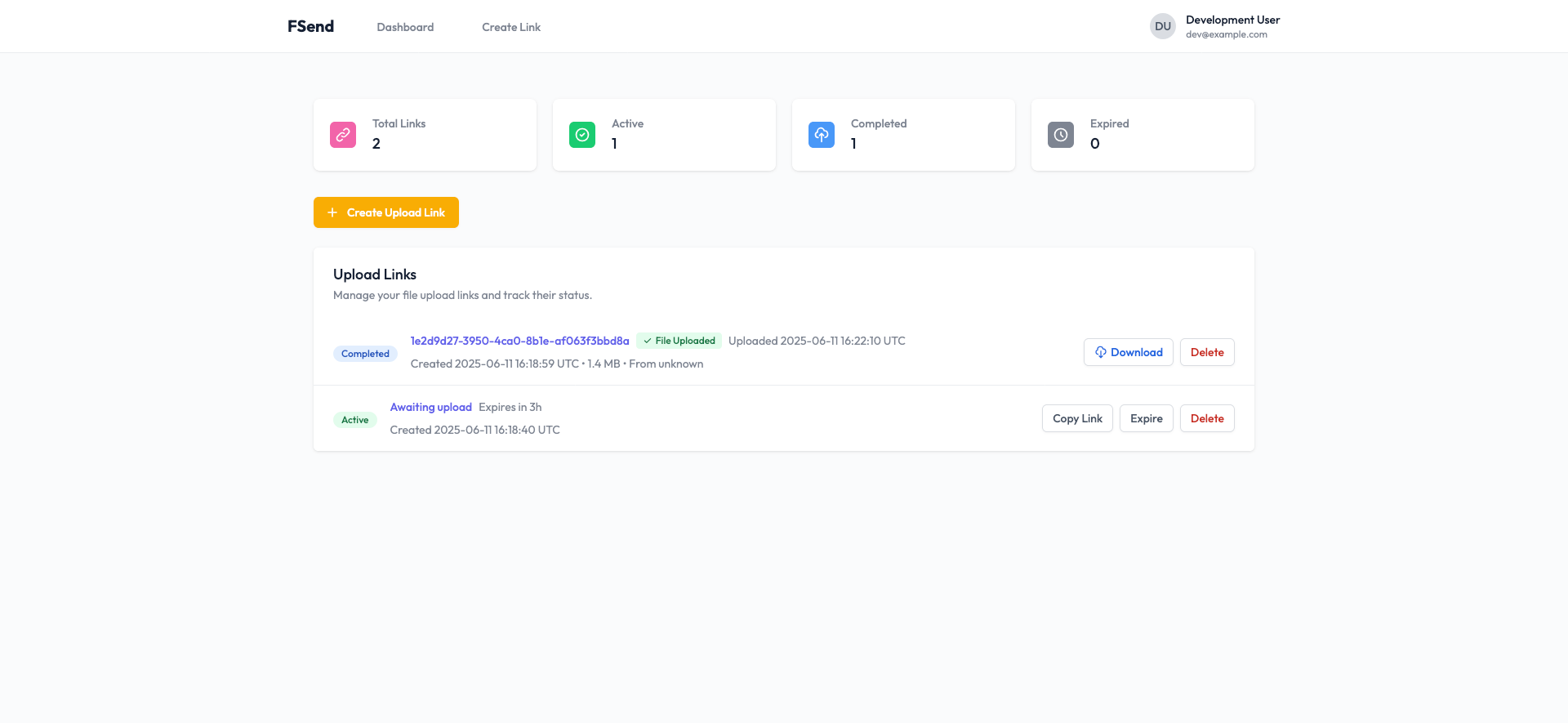
Task: Click the Upload Links heading
Action: coord(375,274)
